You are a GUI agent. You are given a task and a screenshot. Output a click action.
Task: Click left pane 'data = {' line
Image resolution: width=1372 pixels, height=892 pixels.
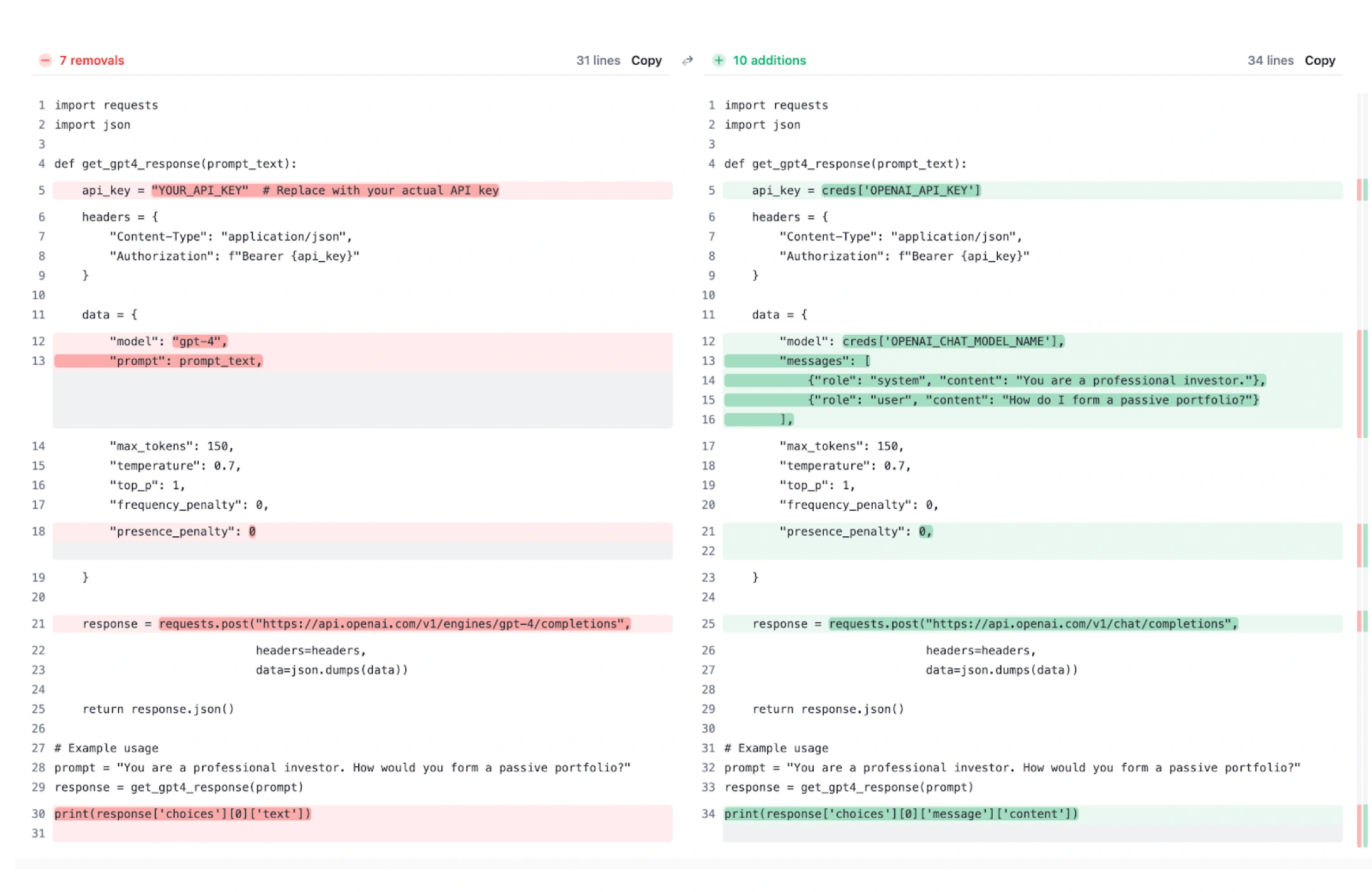click(109, 315)
